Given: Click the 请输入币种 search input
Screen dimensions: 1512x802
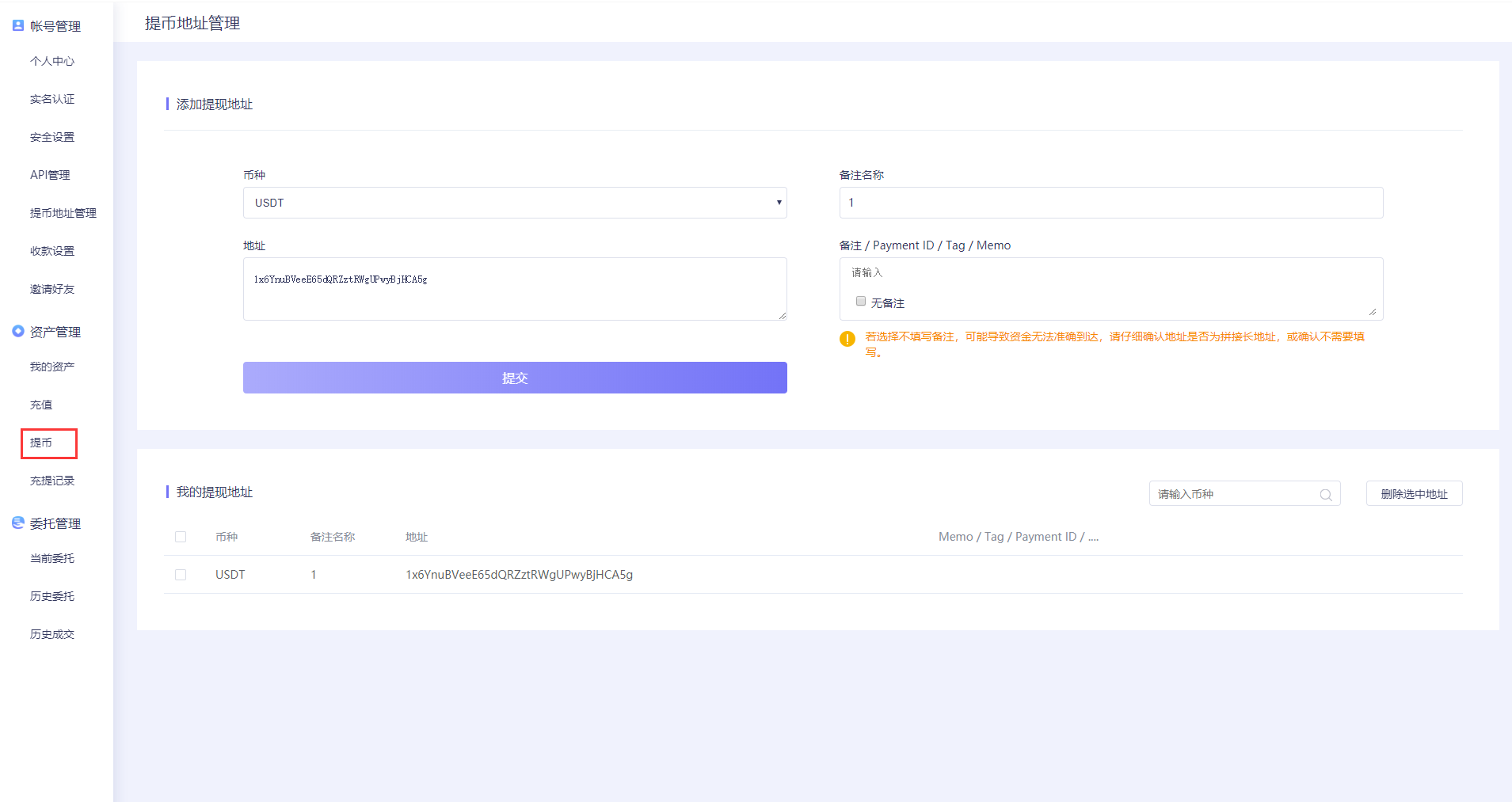Looking at the screenshot, I should tap(1232, 494).
